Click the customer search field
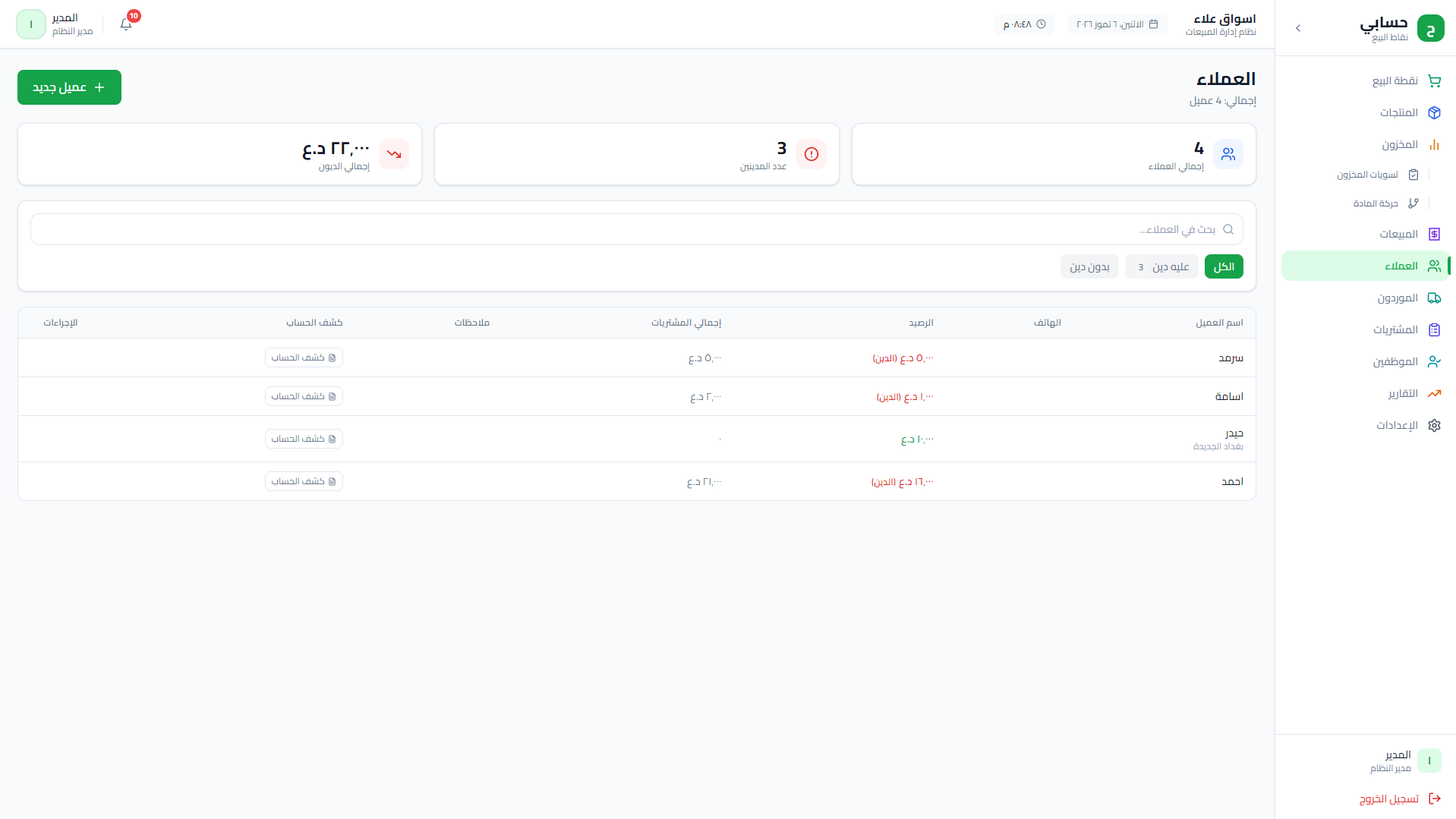The height and width of the screenshot is (819, 1456). (636, 229)
